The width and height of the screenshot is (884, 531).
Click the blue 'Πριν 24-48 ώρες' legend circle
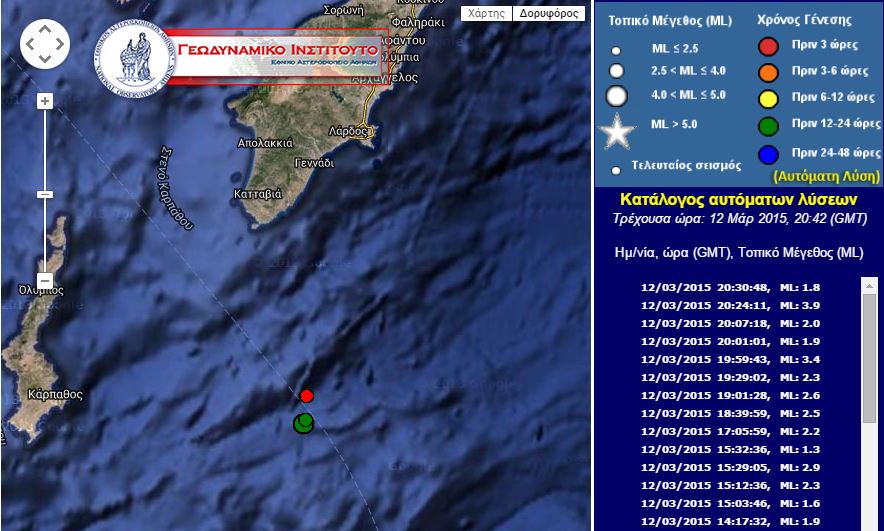coord(768,154)
